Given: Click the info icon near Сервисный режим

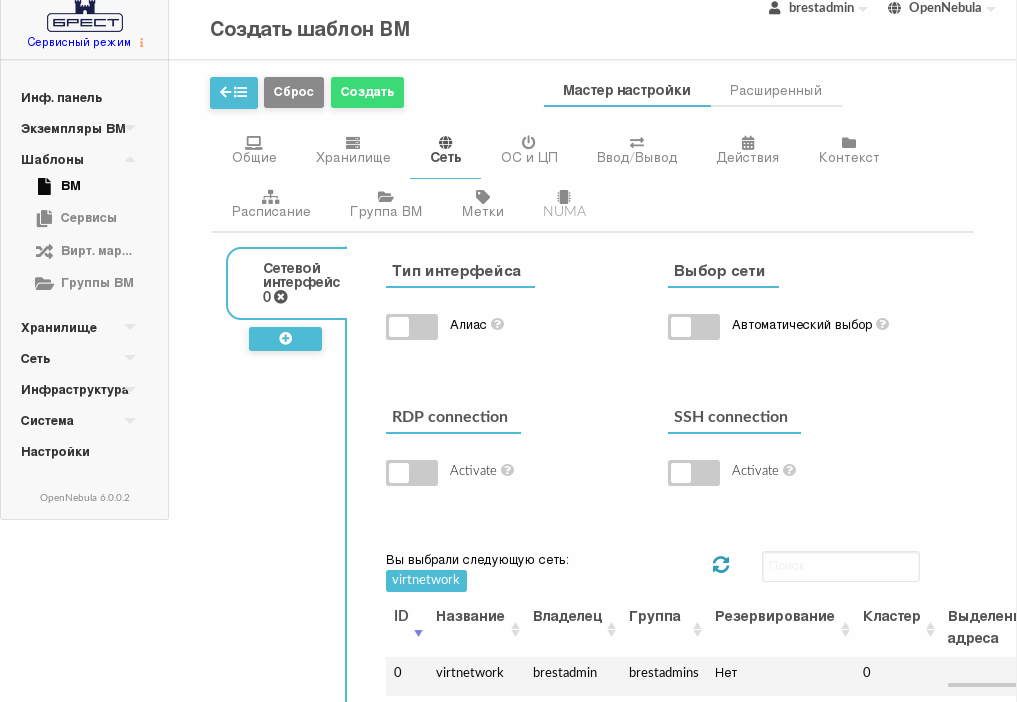Looking at the screenshot, I should (142, 43).
